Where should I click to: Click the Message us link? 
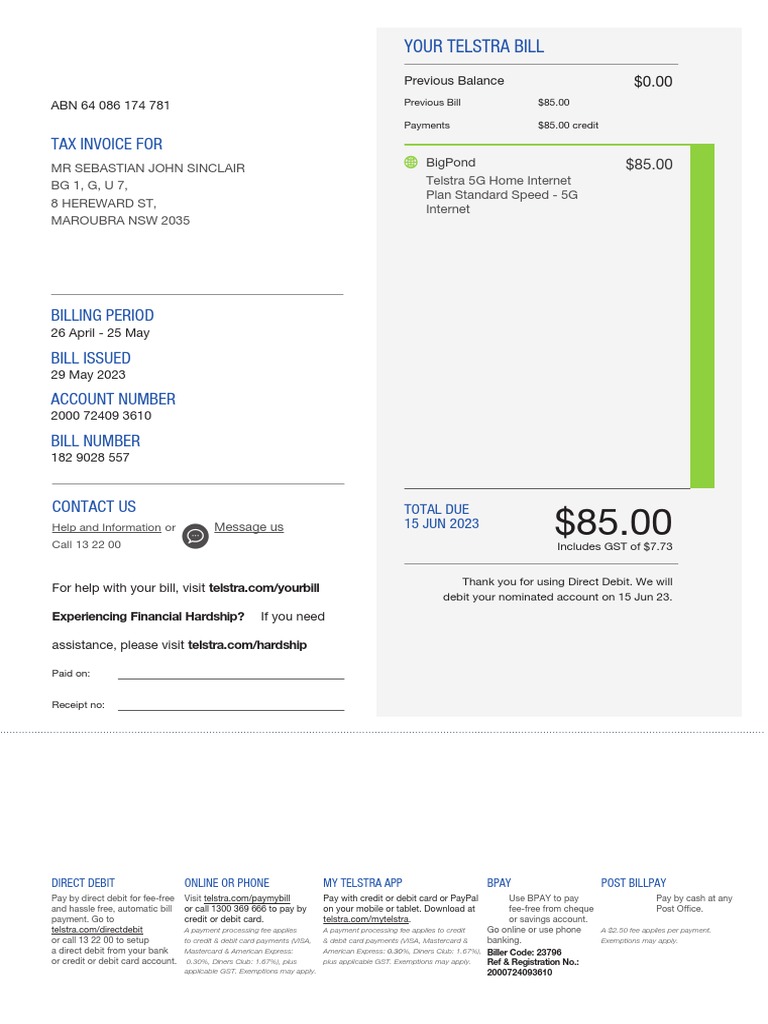tap(248, 527)
